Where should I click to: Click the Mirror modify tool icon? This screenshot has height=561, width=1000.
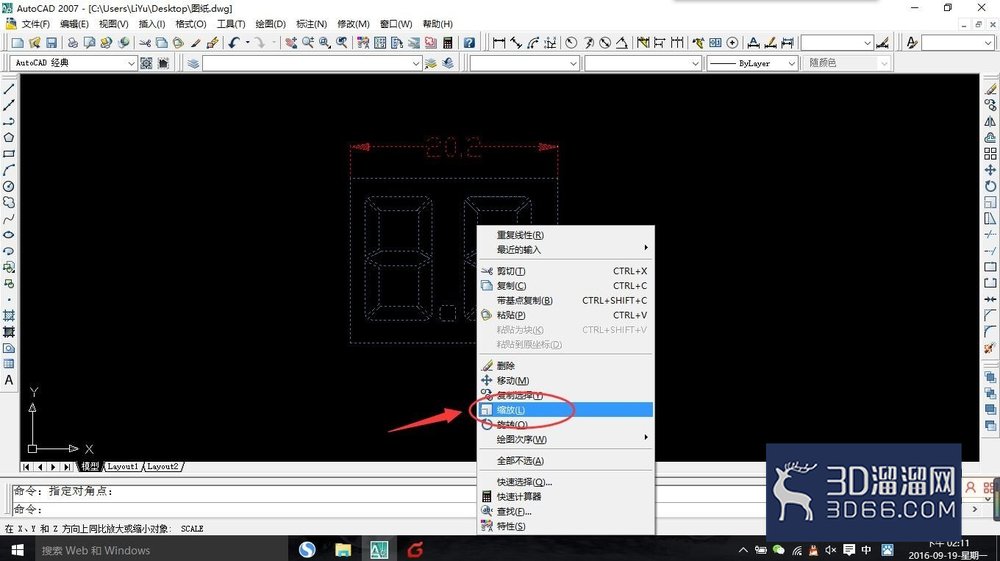point(990,121)
